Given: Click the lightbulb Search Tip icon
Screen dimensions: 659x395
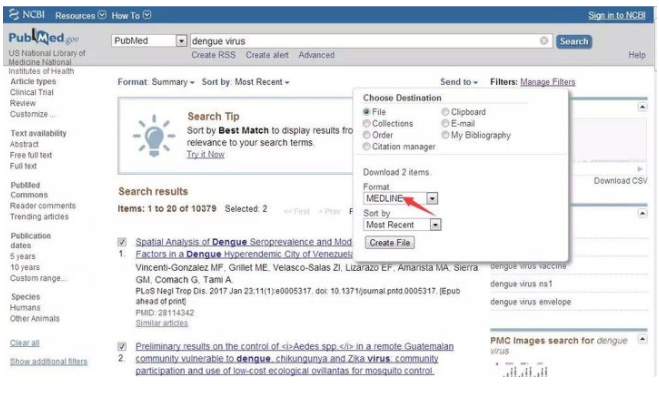Looking at the screenshot, I should point(154,136).
